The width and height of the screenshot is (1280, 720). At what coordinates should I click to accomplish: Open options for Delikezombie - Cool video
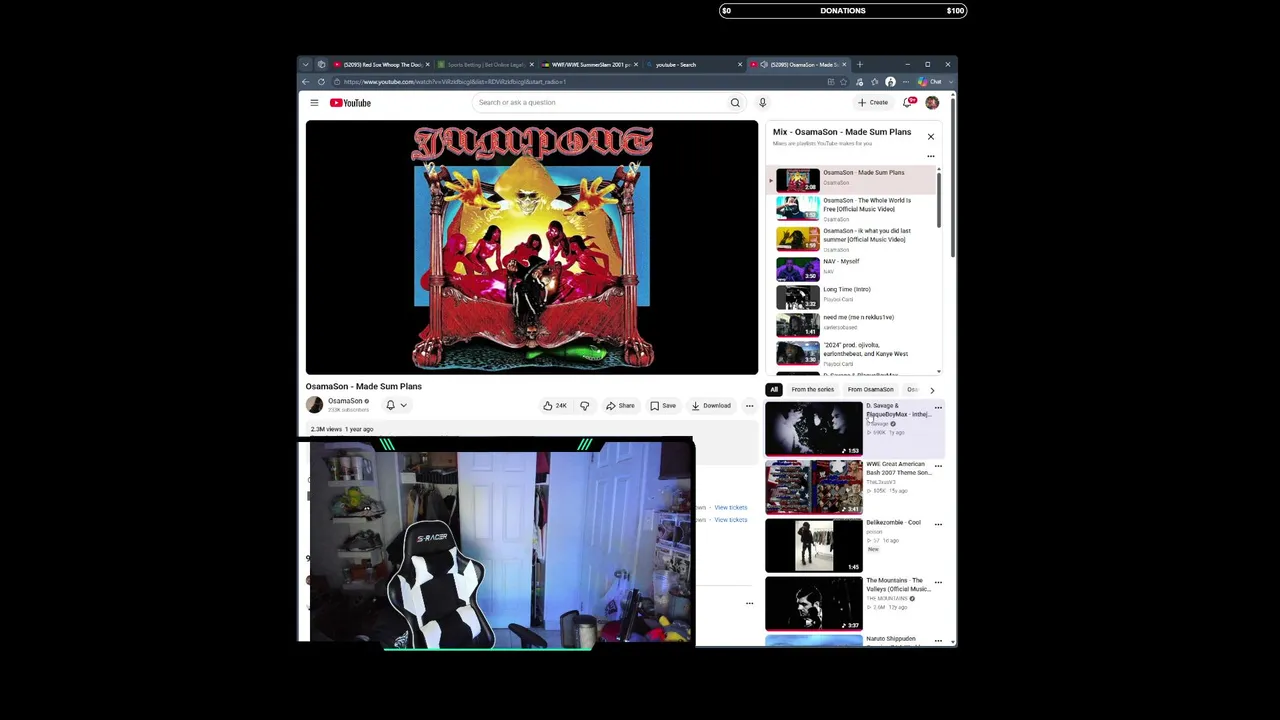(x=938, y=524)
